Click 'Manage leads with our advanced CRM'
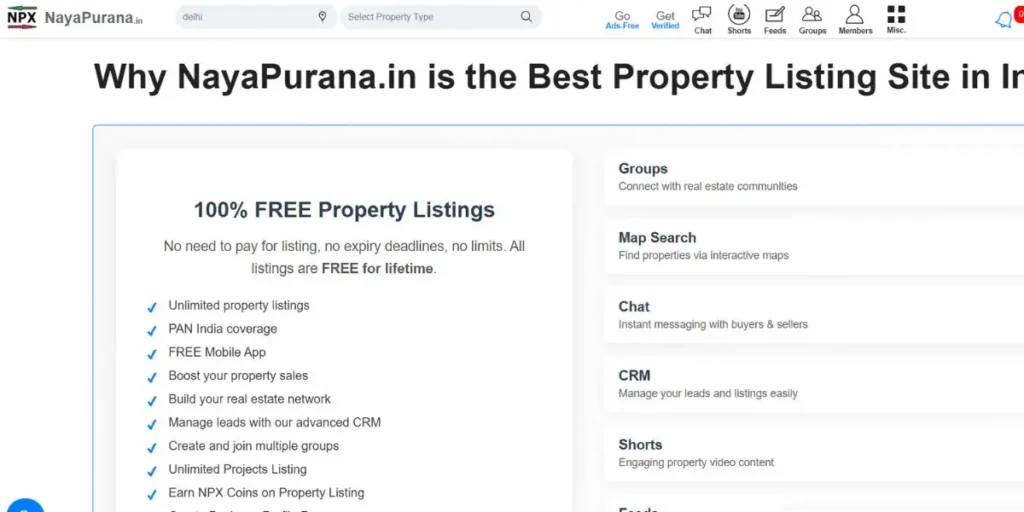Image resolution: width=1024 pixels, height=512 pixels. [274, 423]
